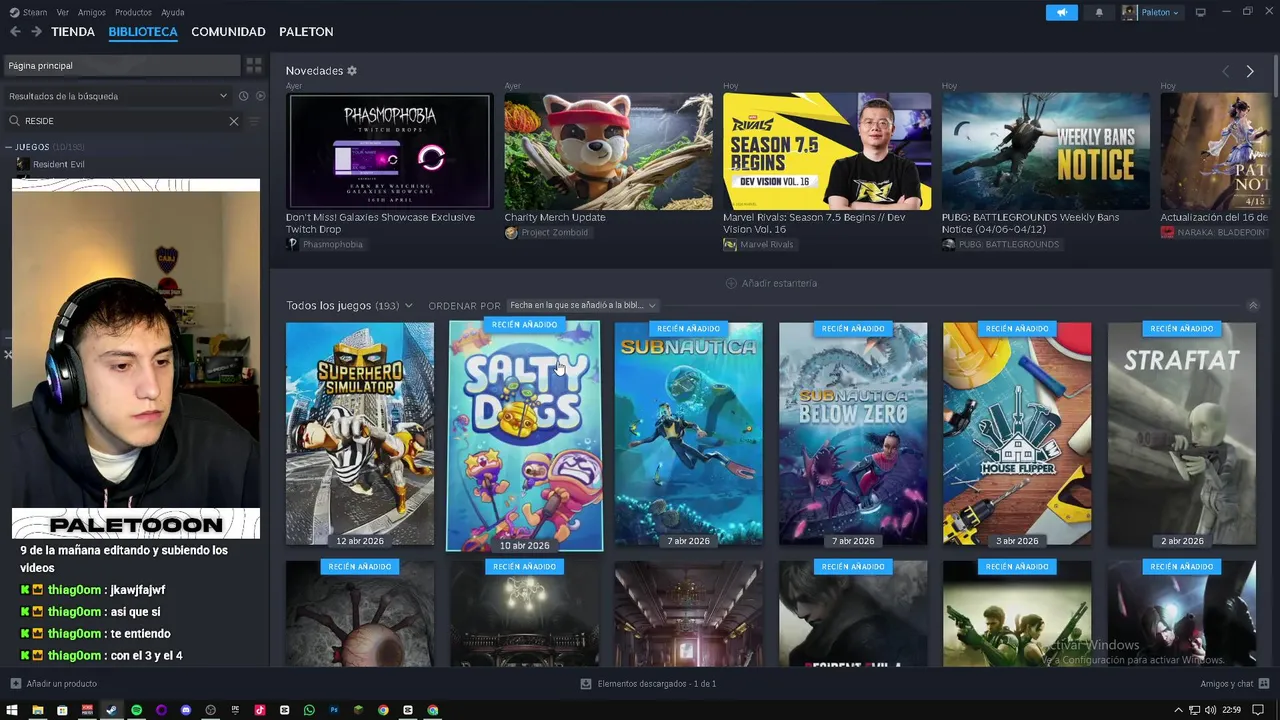Switch to the COMUNIDAD tab

[228, 32]
